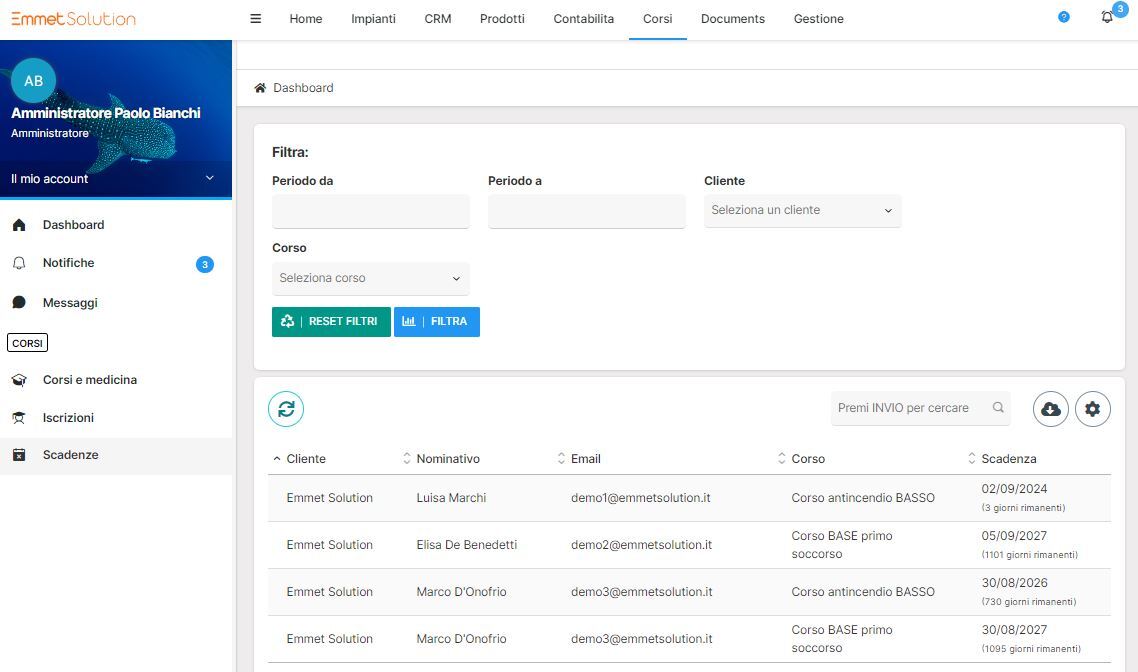Click the circular refresh table icon
The image size is (1138, 672).
coord(286,409)
